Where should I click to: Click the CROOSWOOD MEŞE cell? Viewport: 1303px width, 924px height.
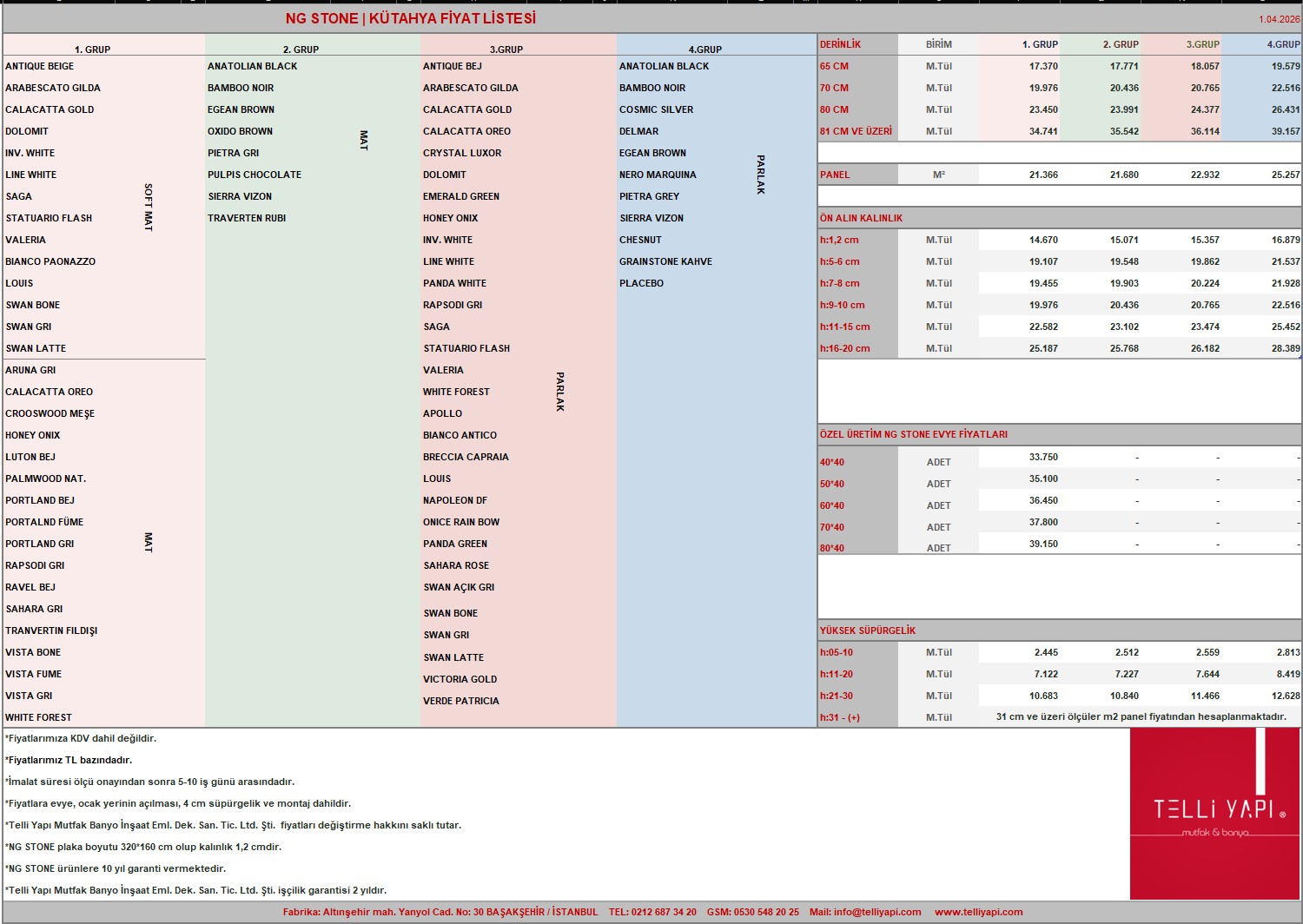50,413
